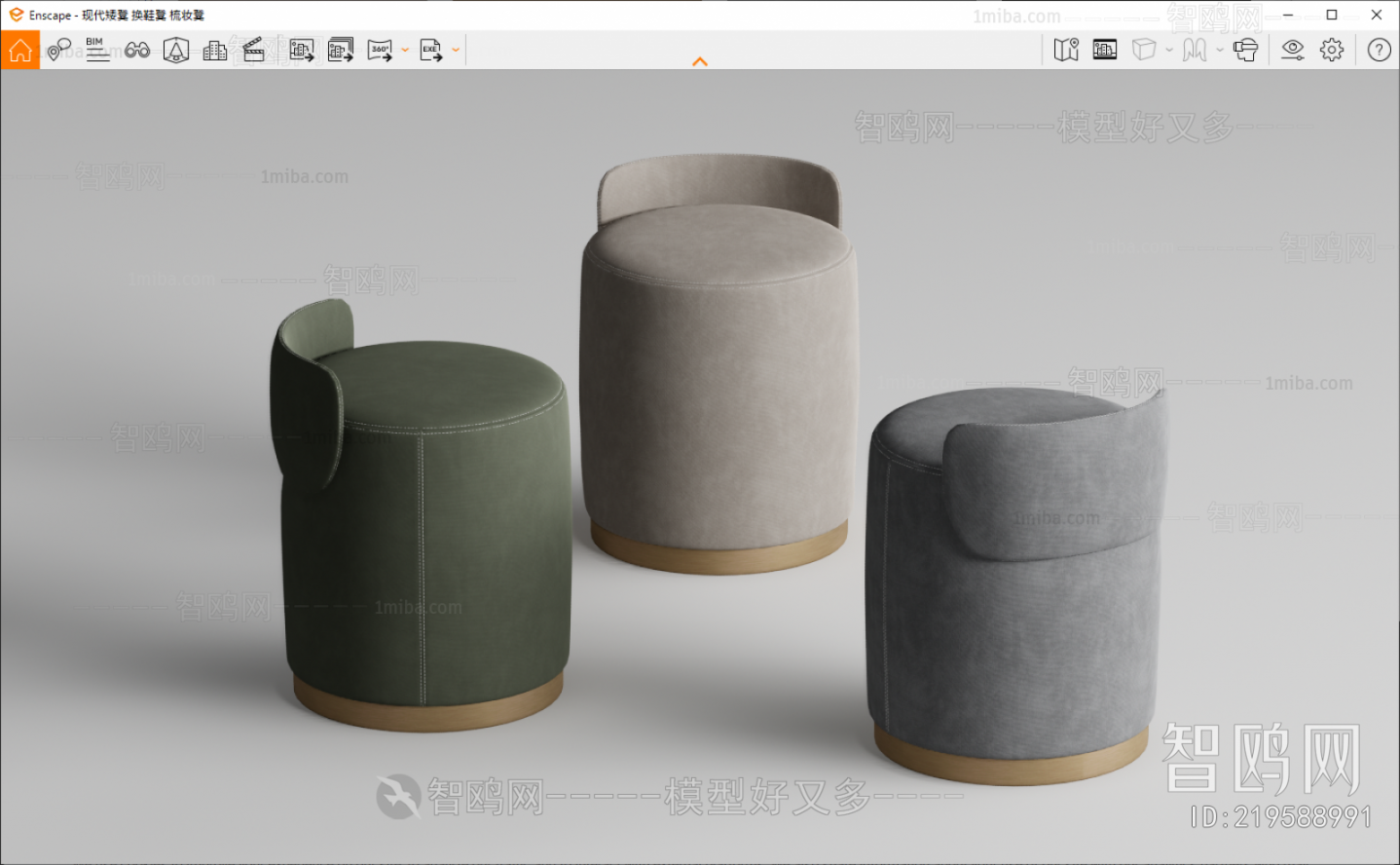The width and height of the screenshot is (1400, 865).
Task: Open the Enscape asset library icon
Action: [176, 50]
